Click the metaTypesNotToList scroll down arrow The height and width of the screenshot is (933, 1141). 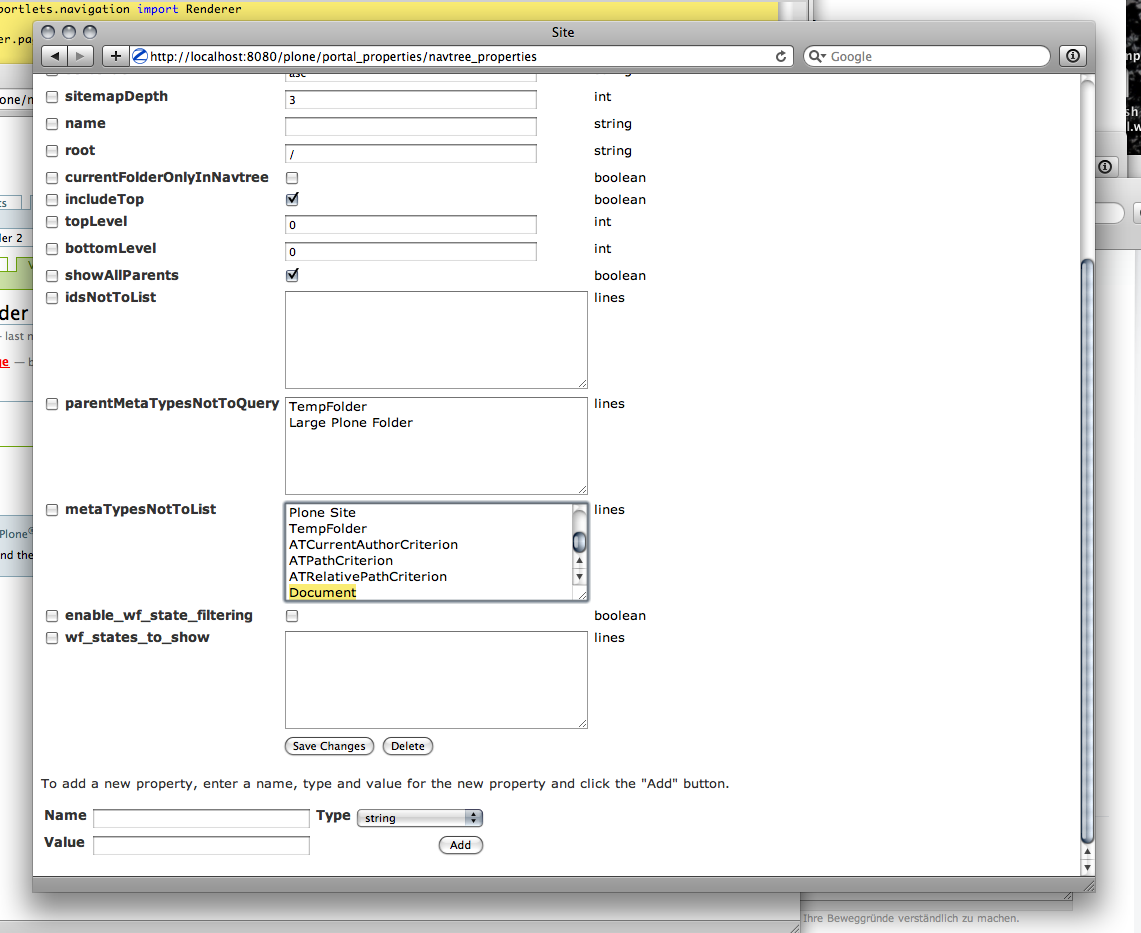coord(579,576)
